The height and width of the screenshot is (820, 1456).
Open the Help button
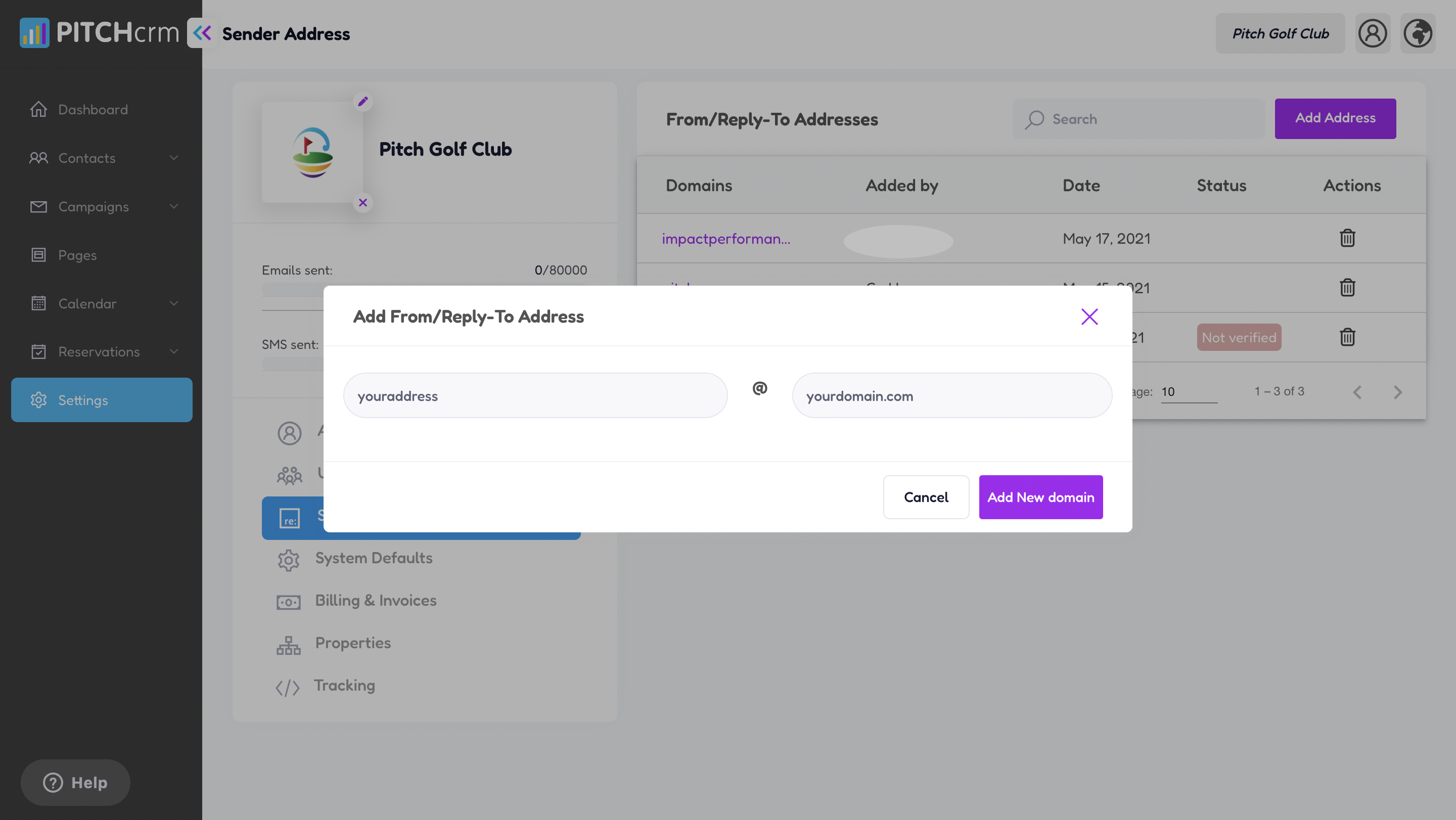[x=76, y=783]
